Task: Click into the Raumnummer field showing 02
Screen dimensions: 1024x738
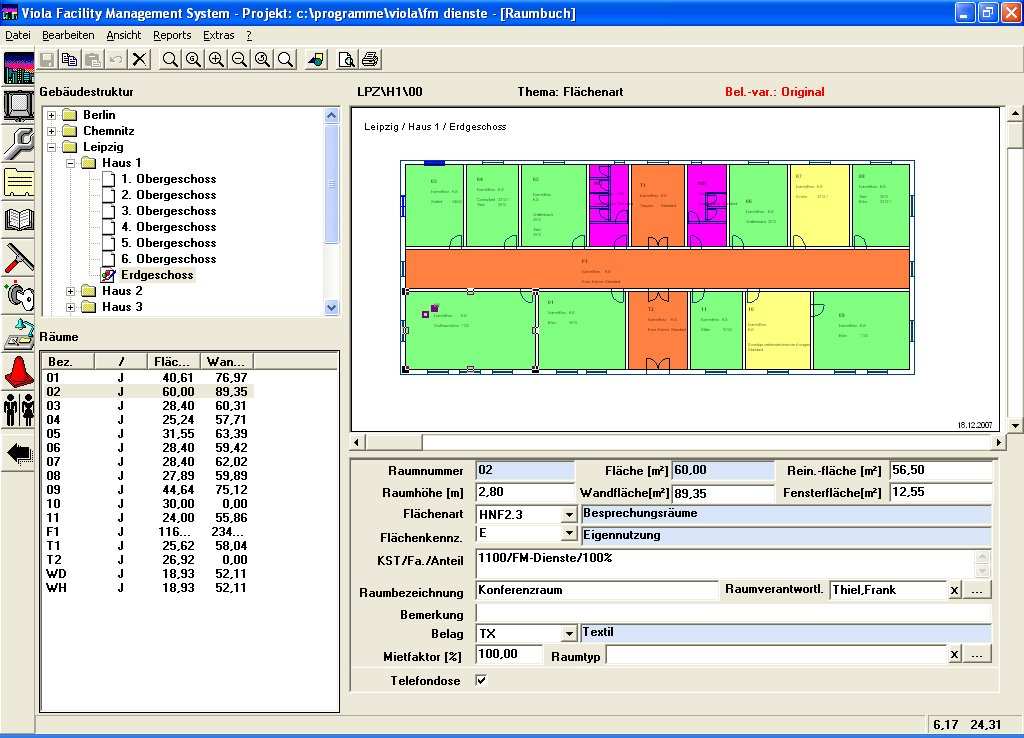Action: pyautogui.click(x=525, y=470)
